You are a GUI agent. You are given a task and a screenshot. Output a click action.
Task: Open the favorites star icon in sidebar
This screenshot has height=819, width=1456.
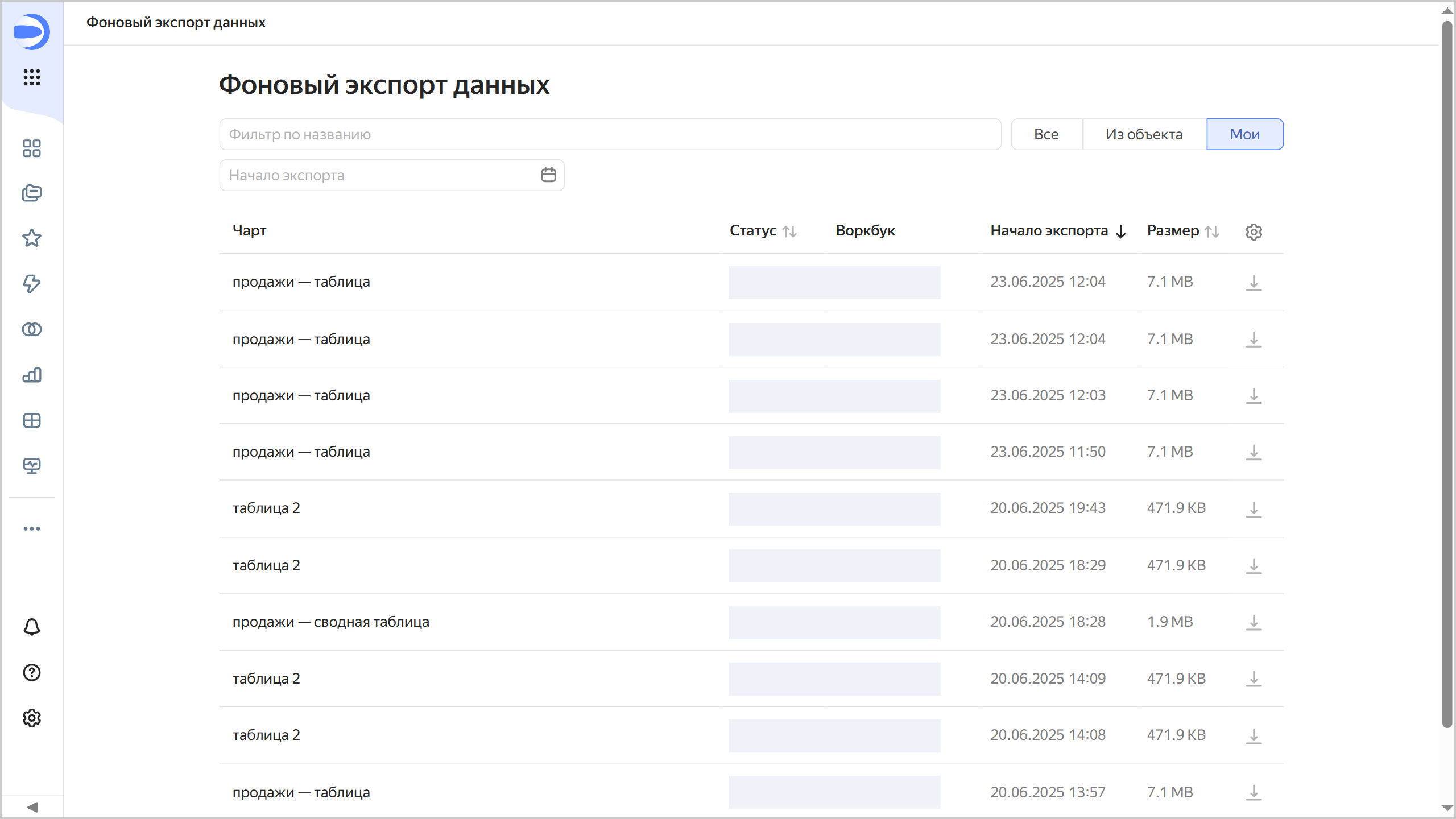pos(32,238)
